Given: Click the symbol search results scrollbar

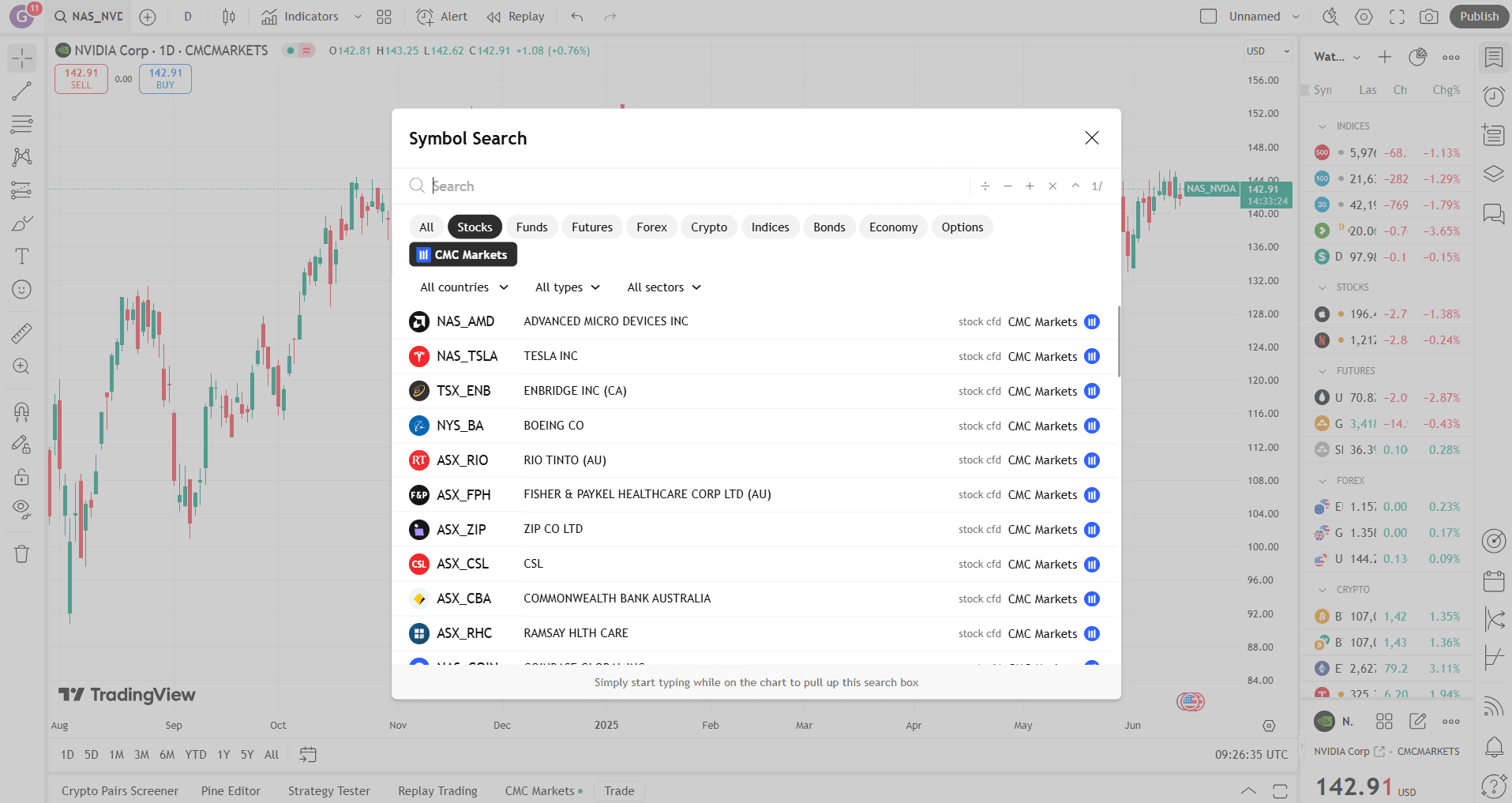Looking at the screenshot, I should tap(1118, 342).
